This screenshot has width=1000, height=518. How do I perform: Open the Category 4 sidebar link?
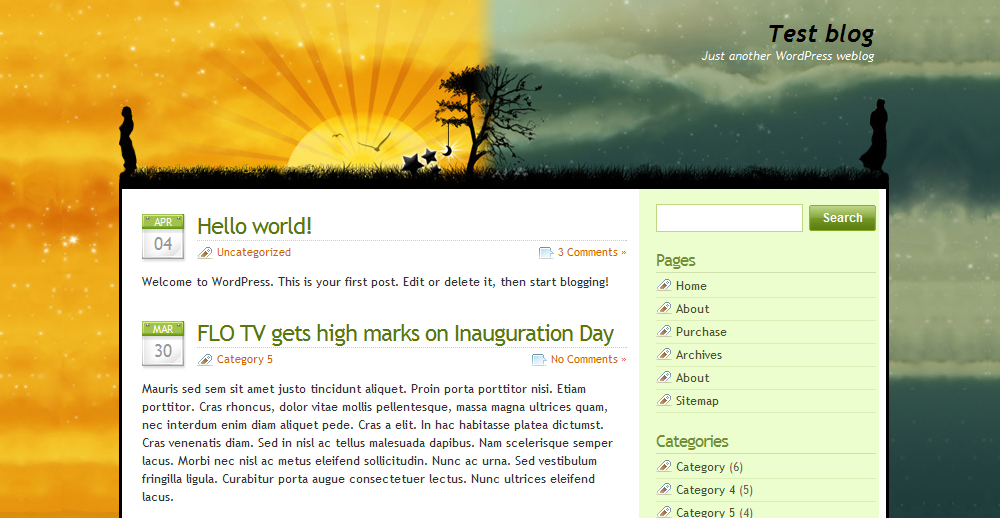pos(705,490)
